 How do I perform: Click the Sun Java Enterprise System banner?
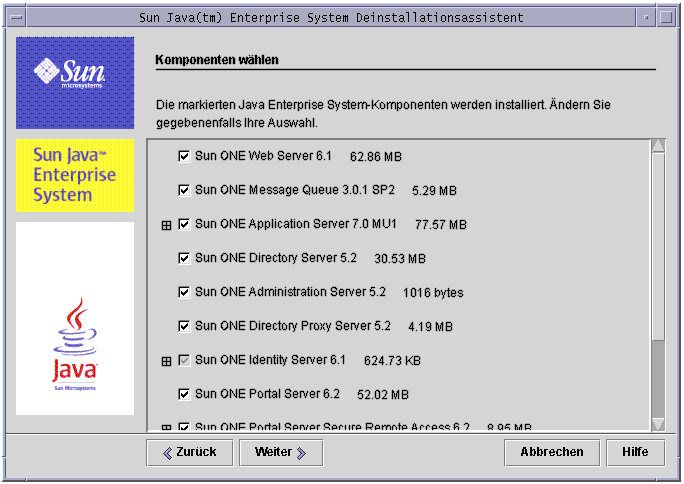(75, 175)
